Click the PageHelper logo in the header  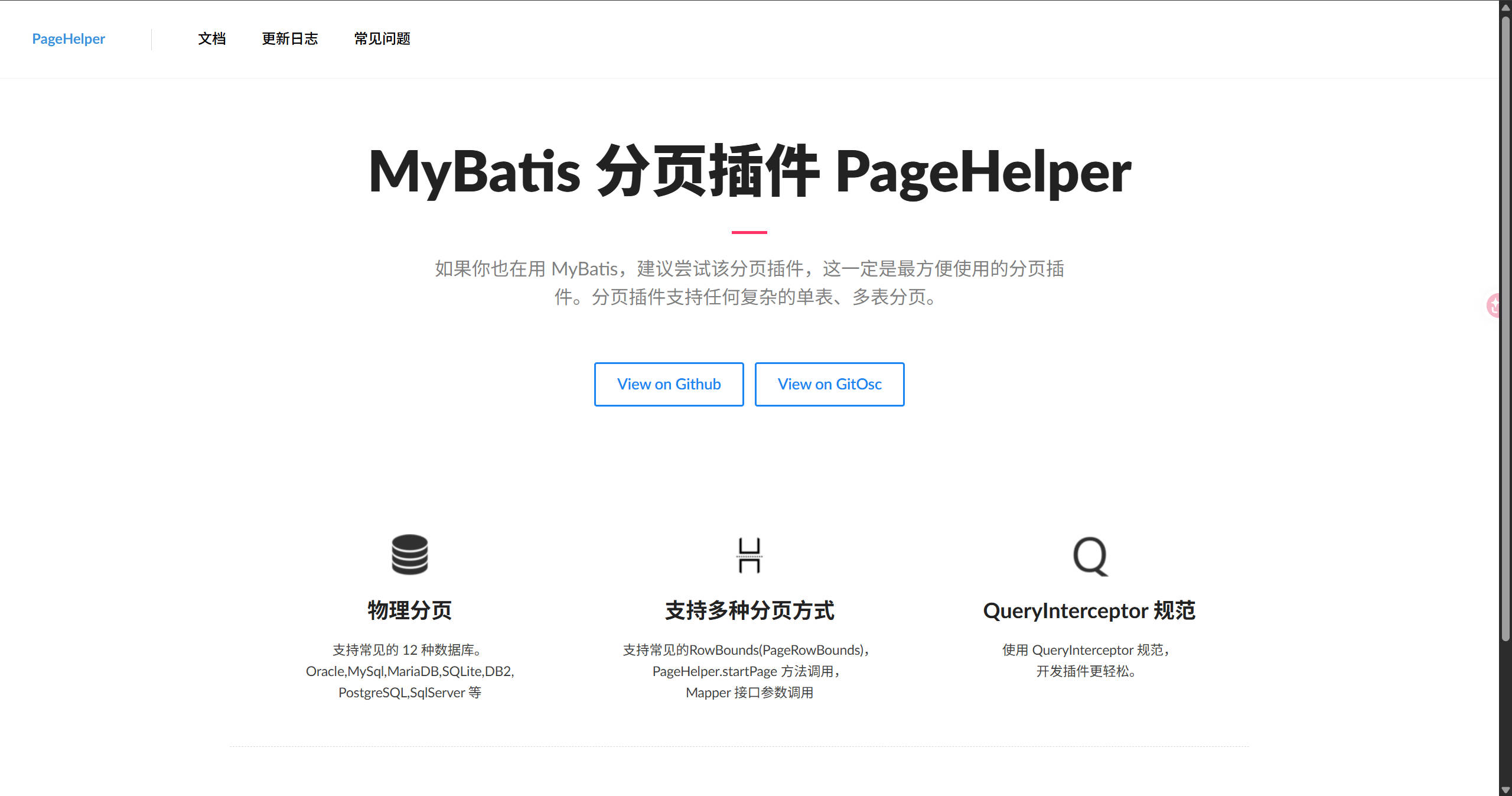pyautogui.click(x=69, y=38)
